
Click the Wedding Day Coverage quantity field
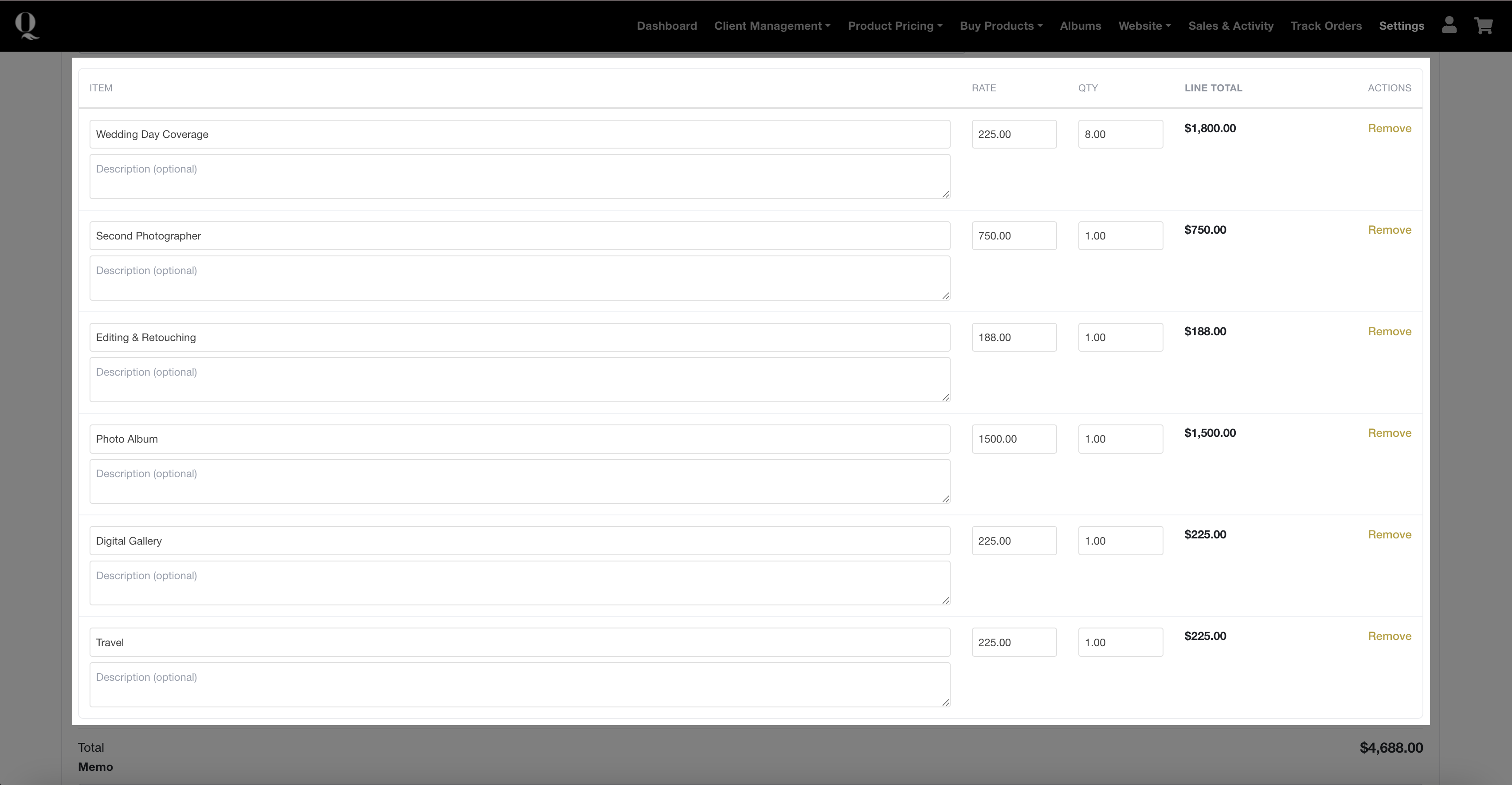1120,134
